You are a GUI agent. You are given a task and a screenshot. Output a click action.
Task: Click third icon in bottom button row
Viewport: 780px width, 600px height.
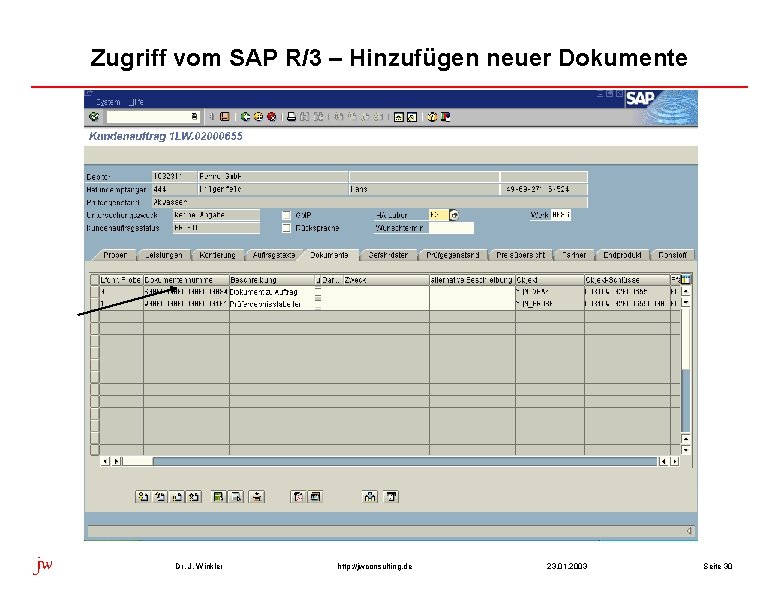point(177,497)
